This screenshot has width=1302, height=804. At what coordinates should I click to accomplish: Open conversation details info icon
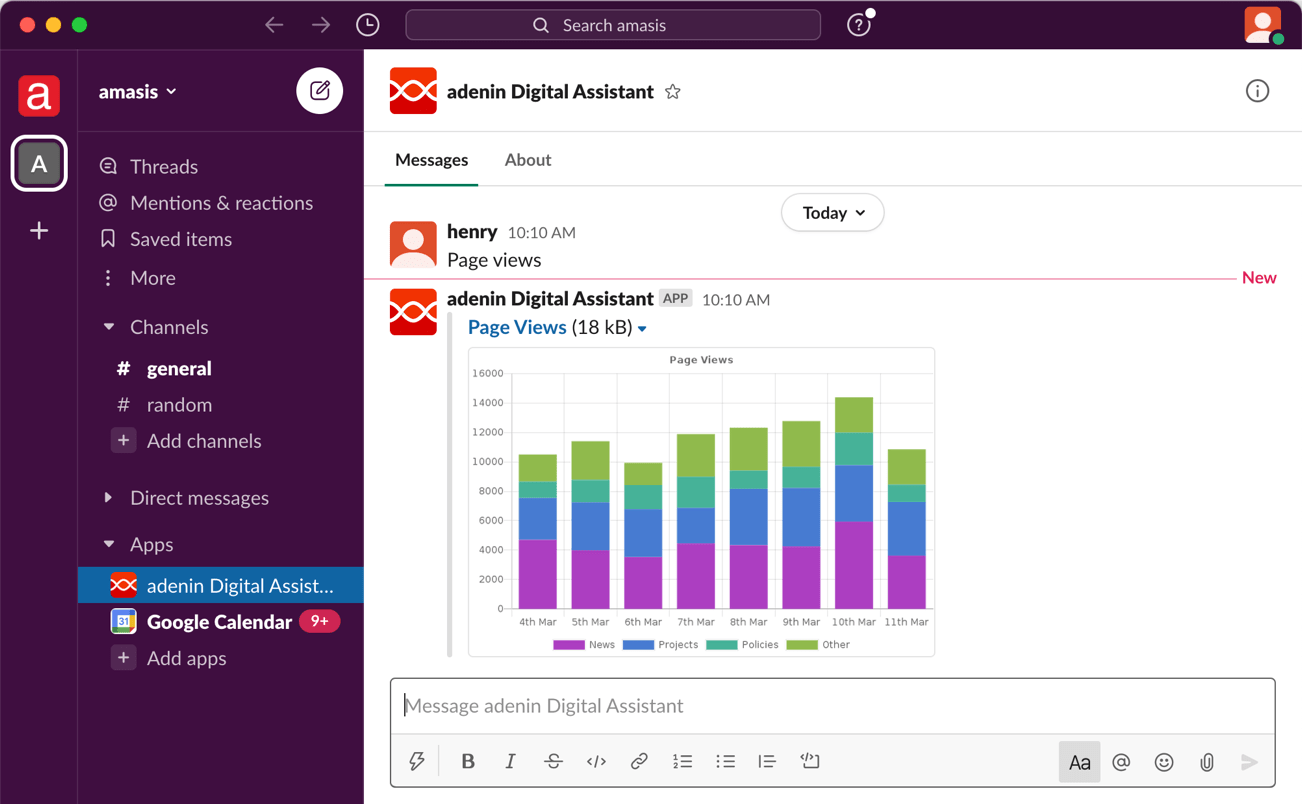point(1257,91)
